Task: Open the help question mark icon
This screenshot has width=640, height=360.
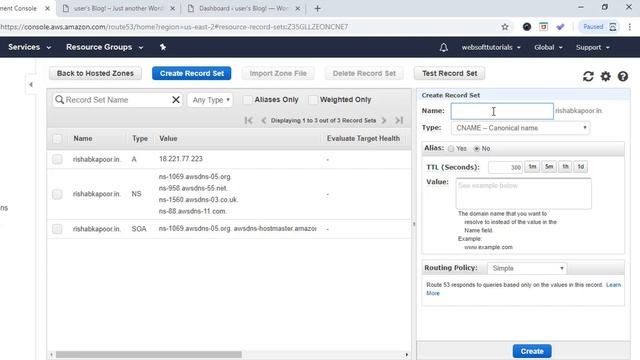Action: [623, 76]
